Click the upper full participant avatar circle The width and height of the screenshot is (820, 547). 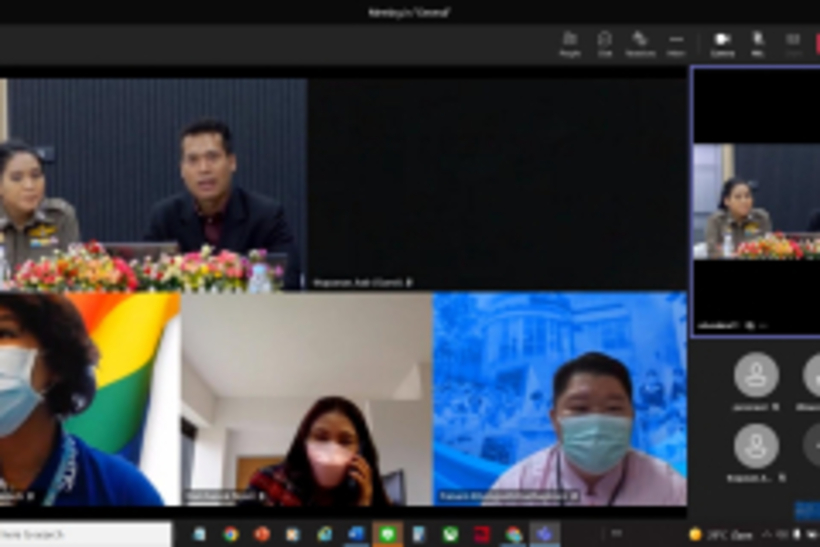click(x=756, y=375)
